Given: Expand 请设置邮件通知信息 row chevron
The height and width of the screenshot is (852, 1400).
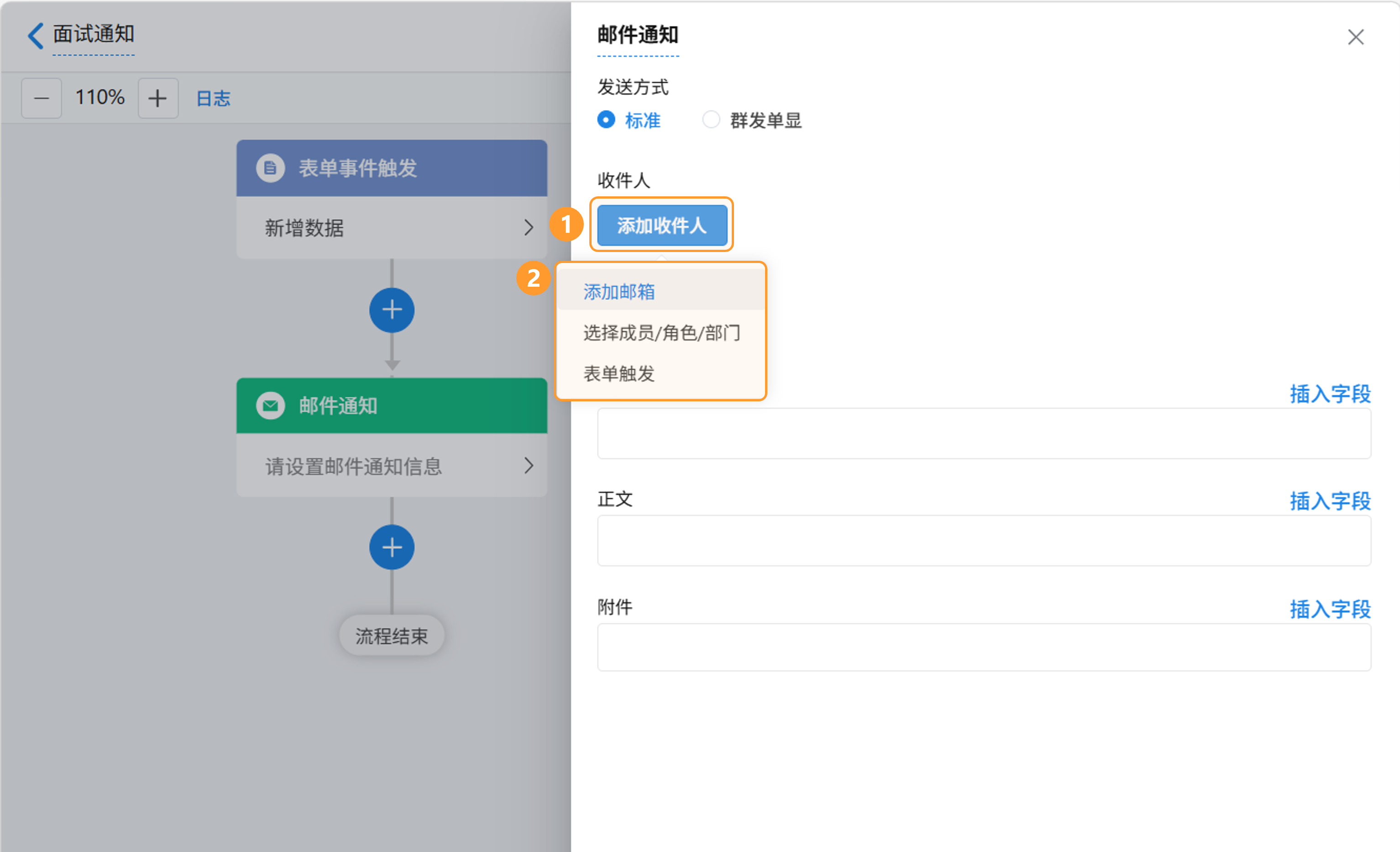Looking at the screenshot, I should click(529, 466).
